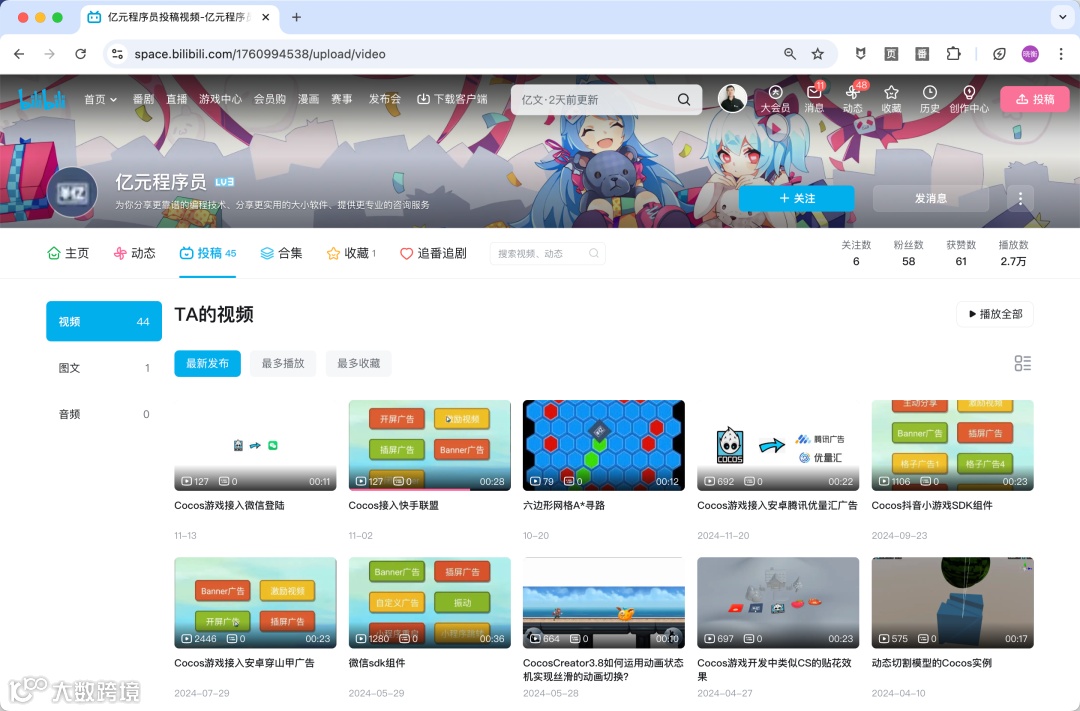Click the LV3 level badge
Screen dimensions: 1080x711
click(225, 182)
